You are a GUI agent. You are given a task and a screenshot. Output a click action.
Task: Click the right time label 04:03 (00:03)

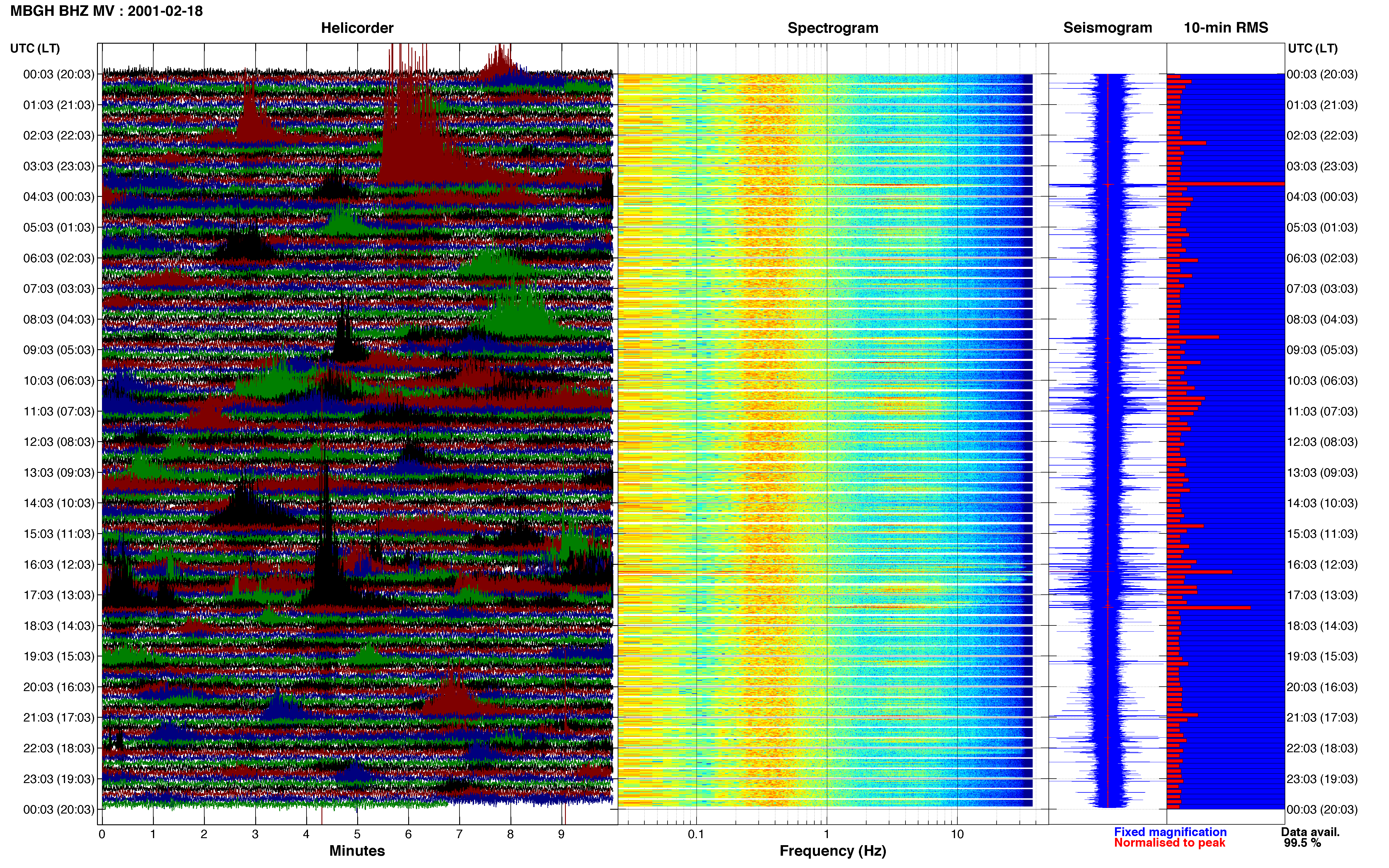pyautogui.click(x=1322, y=197)
